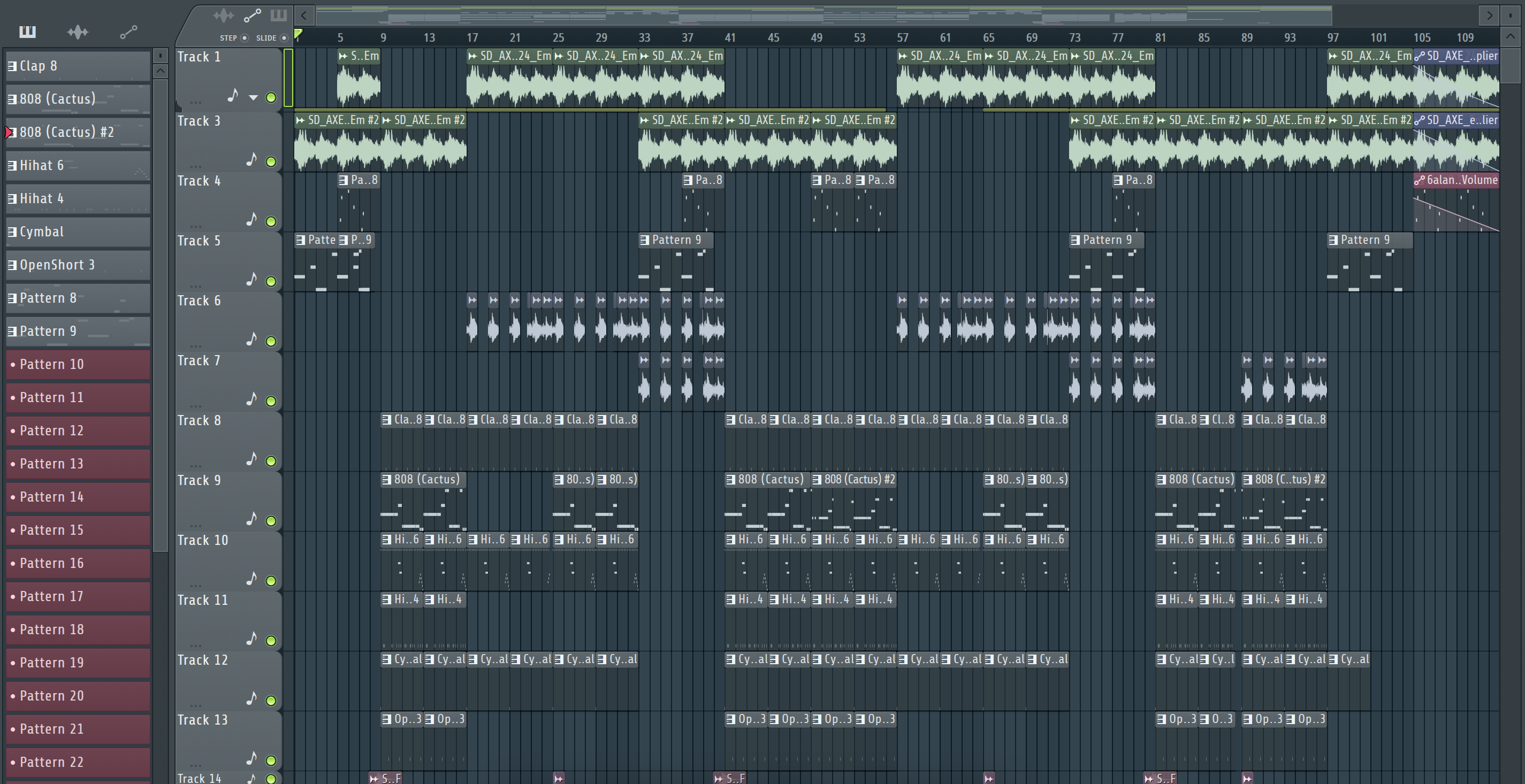Mute Track 10 with its green LED
The height and width of the screenshot is (784, 1525).
coord(271,580)
